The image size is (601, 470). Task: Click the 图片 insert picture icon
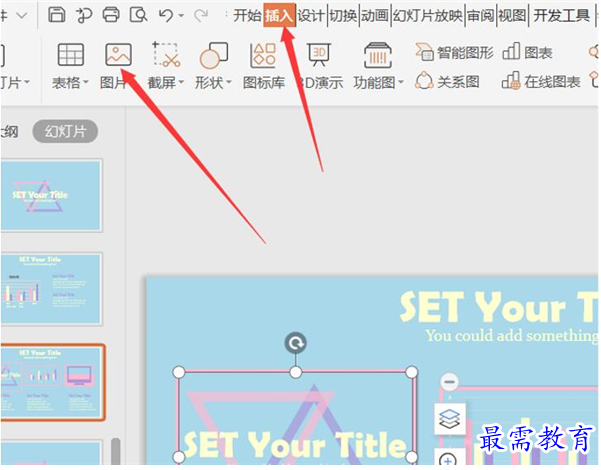(118, 54)
